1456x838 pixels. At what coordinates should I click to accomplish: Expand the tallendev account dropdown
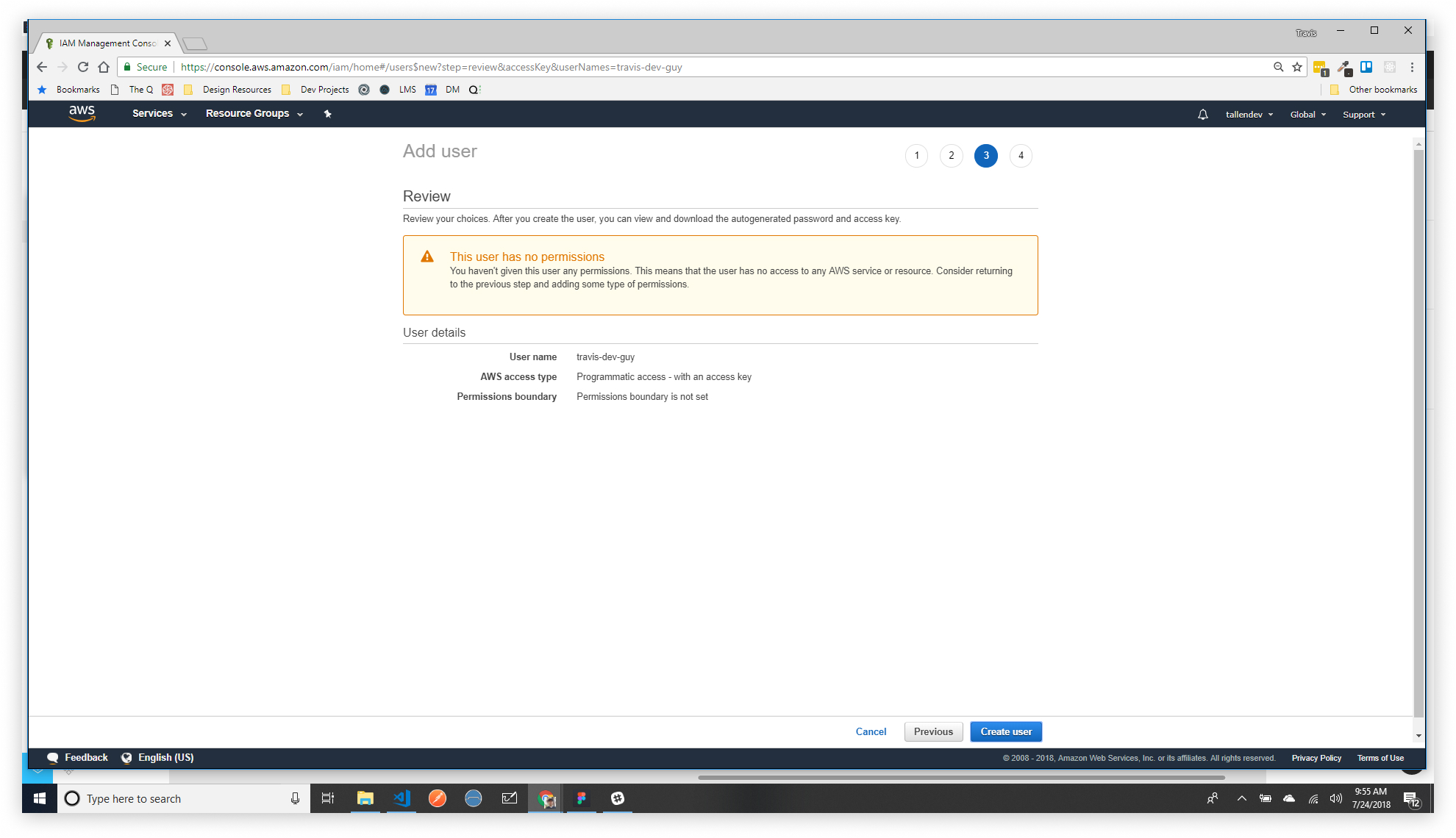coord(1249,115)
